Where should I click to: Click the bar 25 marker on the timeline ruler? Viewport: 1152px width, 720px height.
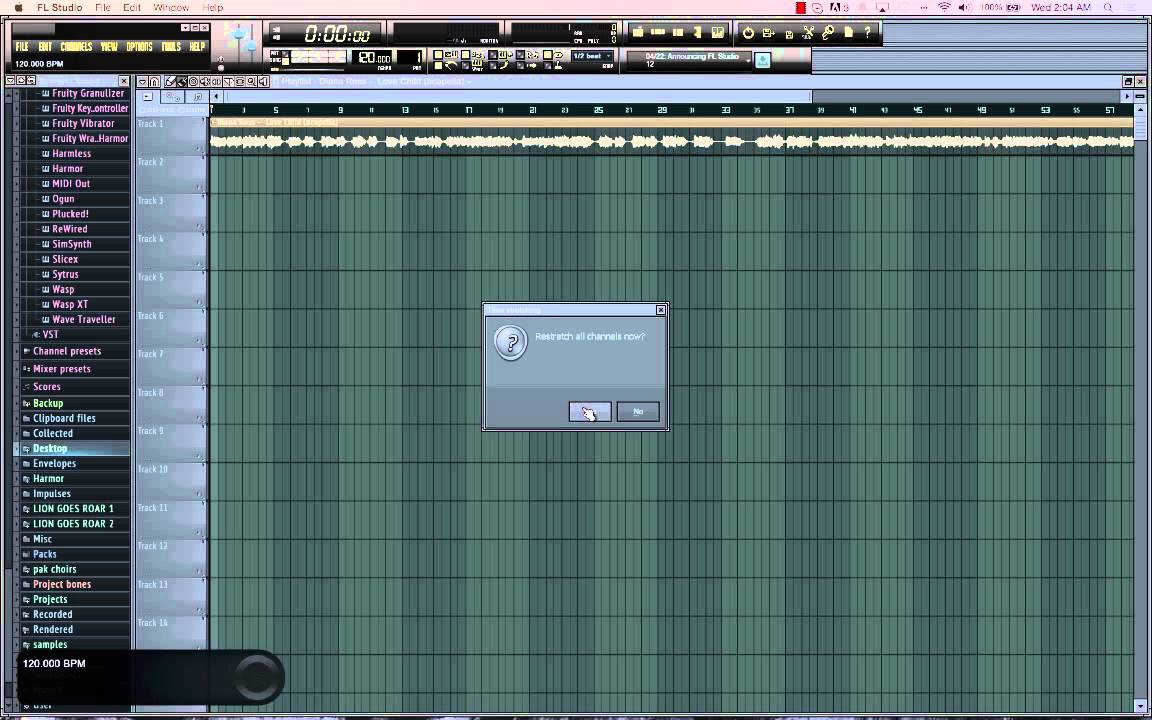pos(598,110)
